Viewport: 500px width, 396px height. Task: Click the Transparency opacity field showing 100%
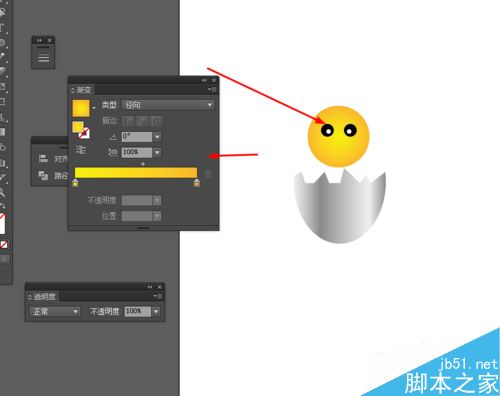coord(138,312)
